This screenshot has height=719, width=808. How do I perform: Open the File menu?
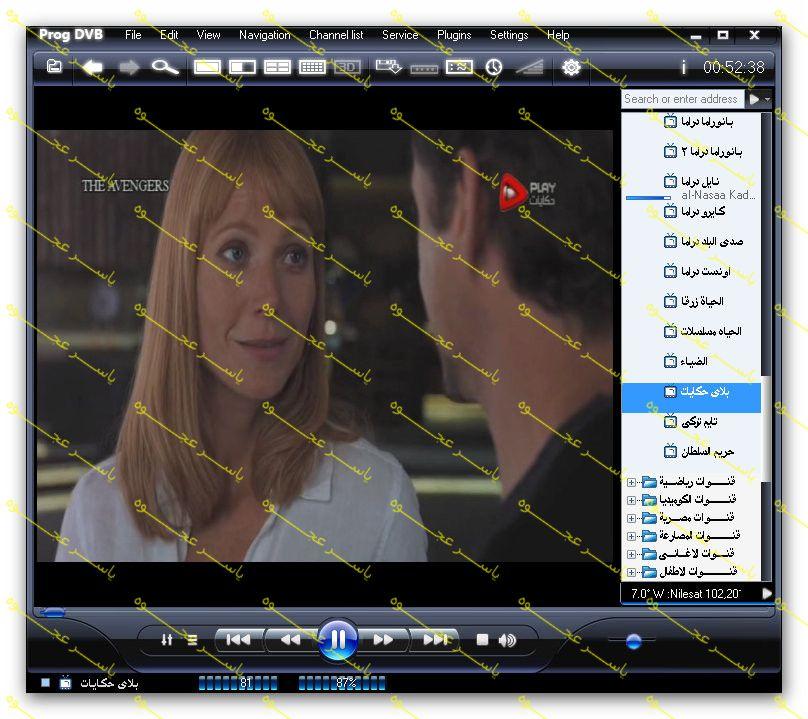133,35
